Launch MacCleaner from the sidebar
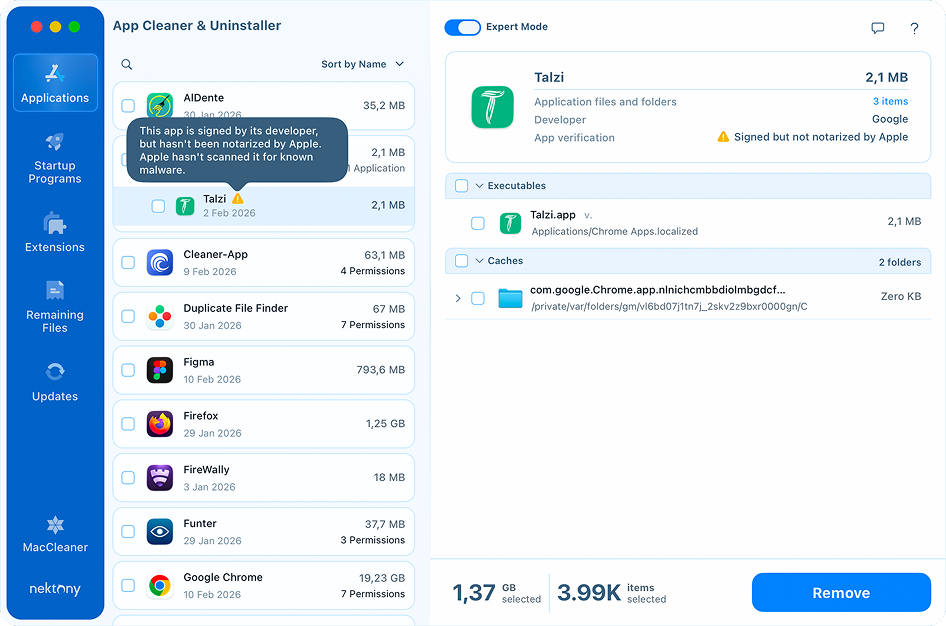 click(55, 535)
